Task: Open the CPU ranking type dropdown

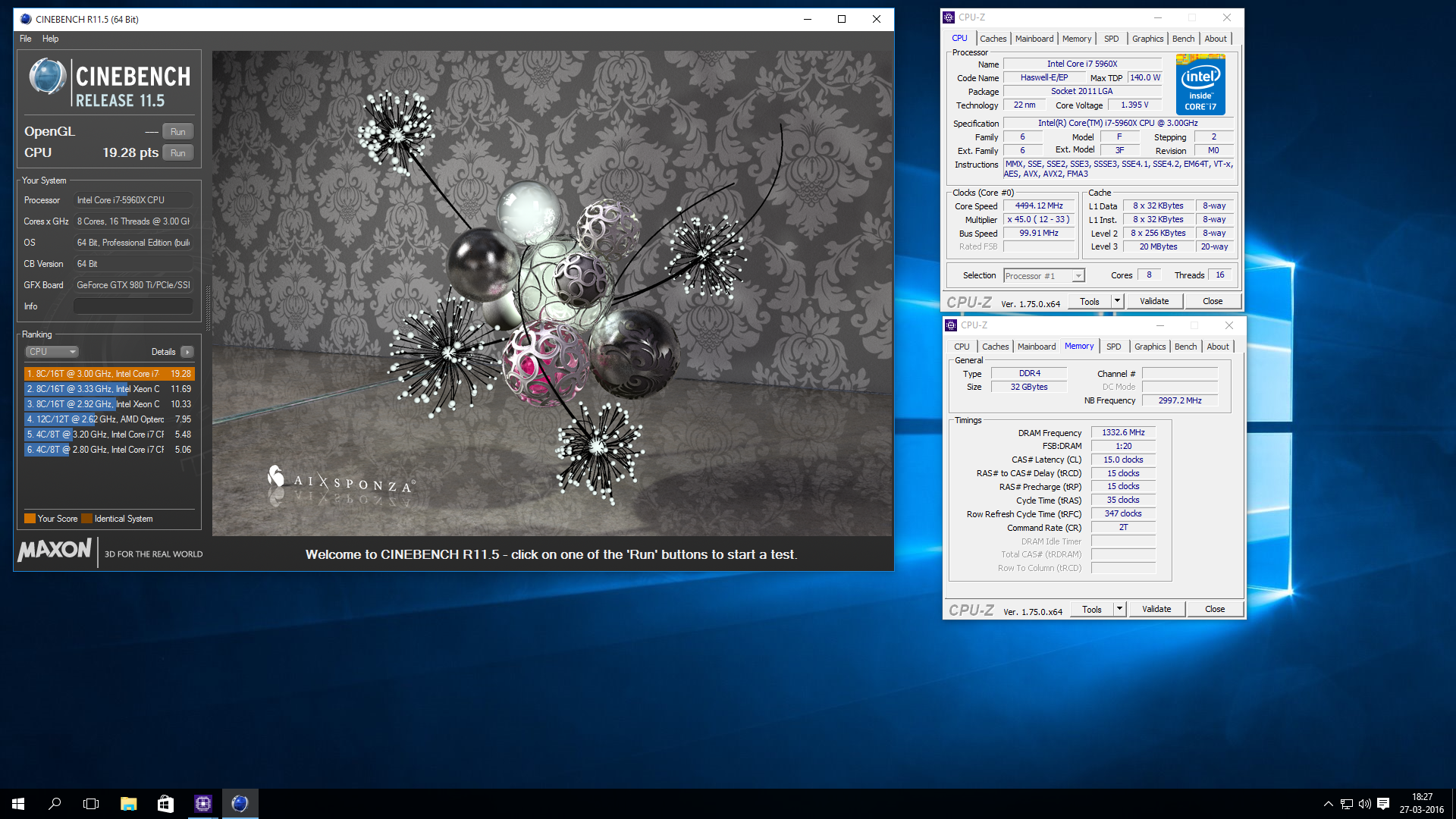Action: (x=52, y=352)
